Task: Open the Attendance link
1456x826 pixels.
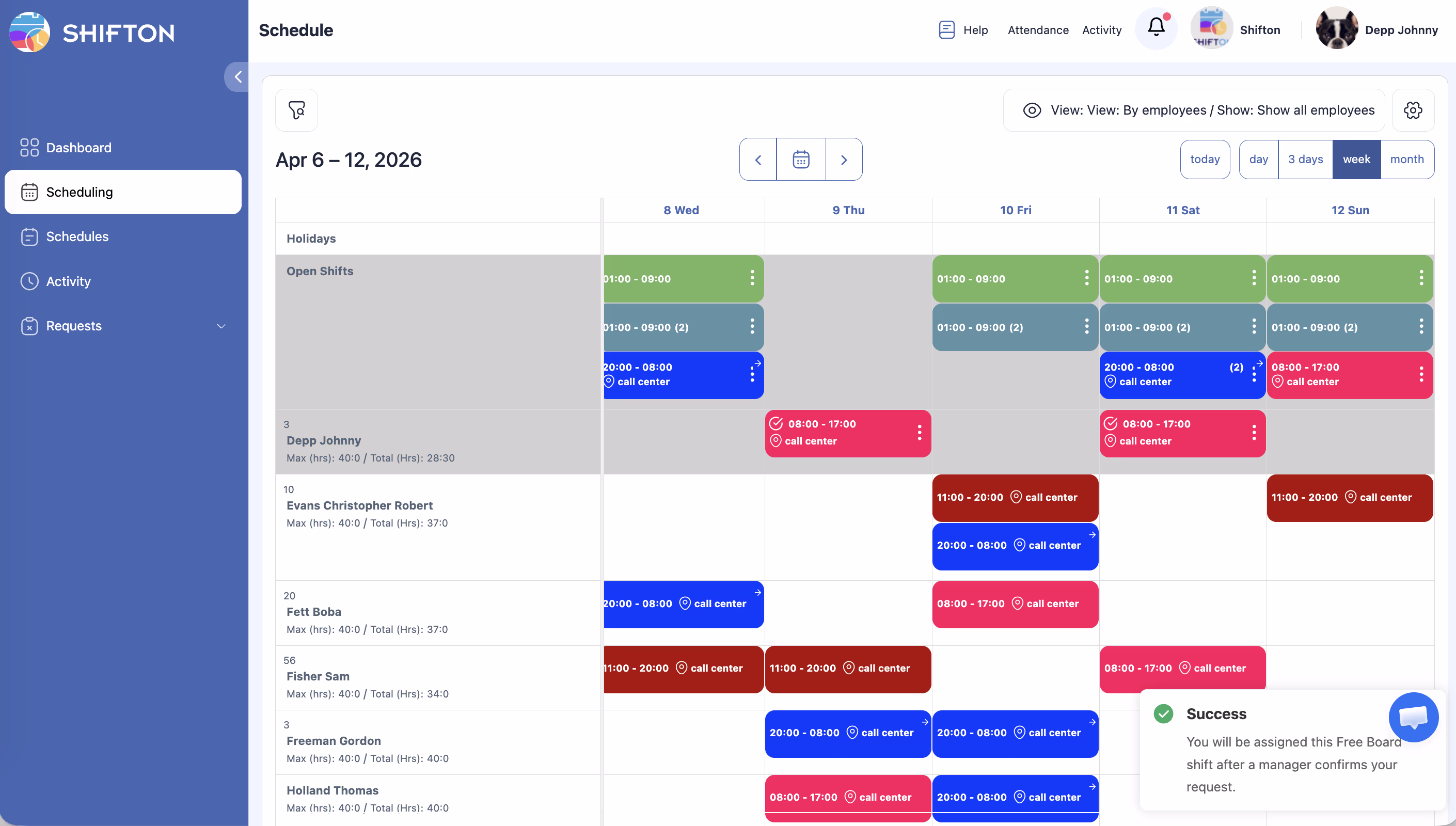Action: 1037,30
